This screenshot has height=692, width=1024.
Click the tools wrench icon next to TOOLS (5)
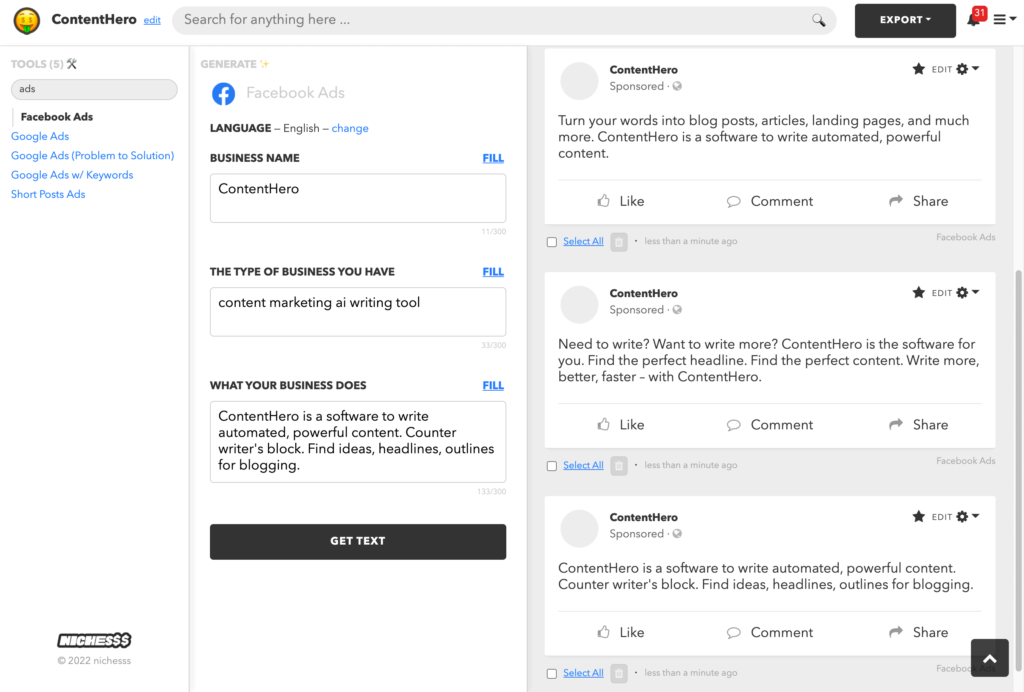point(72,64)
